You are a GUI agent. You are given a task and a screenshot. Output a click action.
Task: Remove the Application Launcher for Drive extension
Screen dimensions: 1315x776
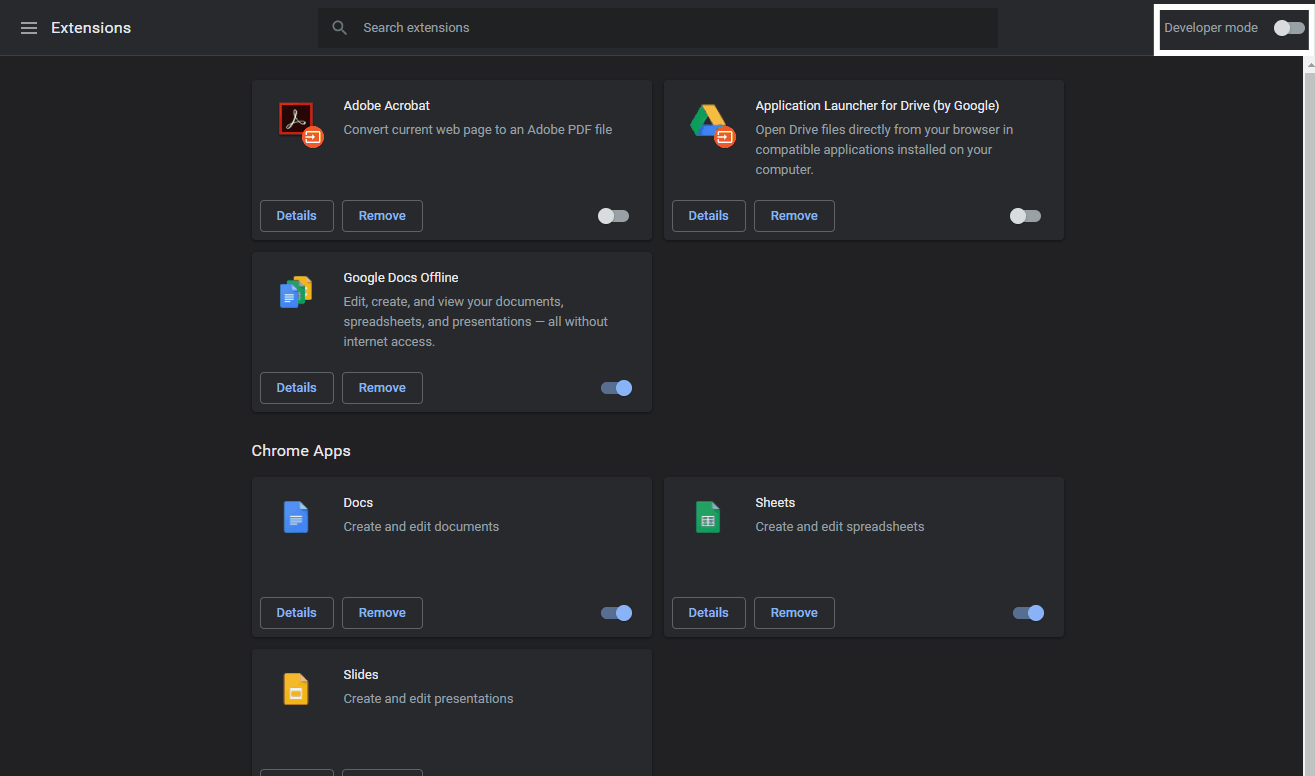click(794, 216)
